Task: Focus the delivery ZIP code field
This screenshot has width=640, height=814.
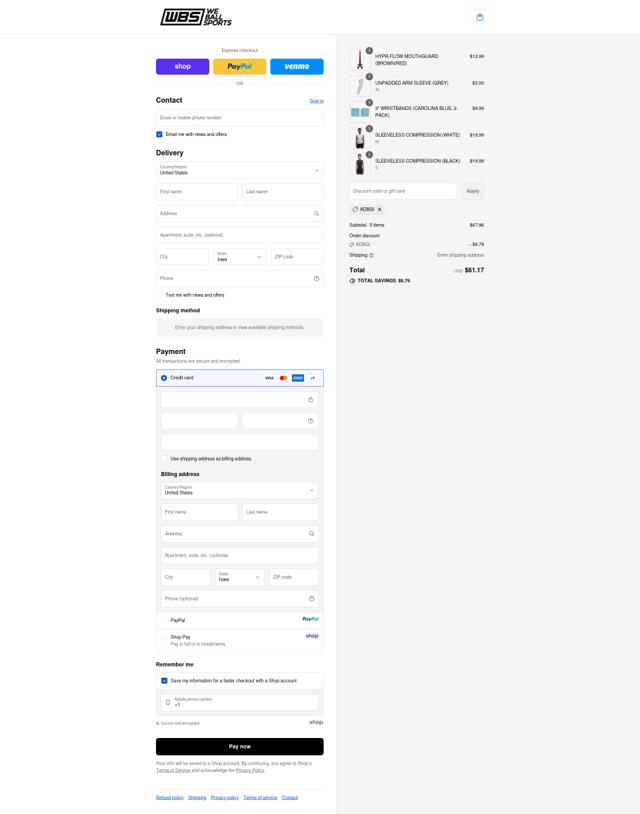Action: 297,257
